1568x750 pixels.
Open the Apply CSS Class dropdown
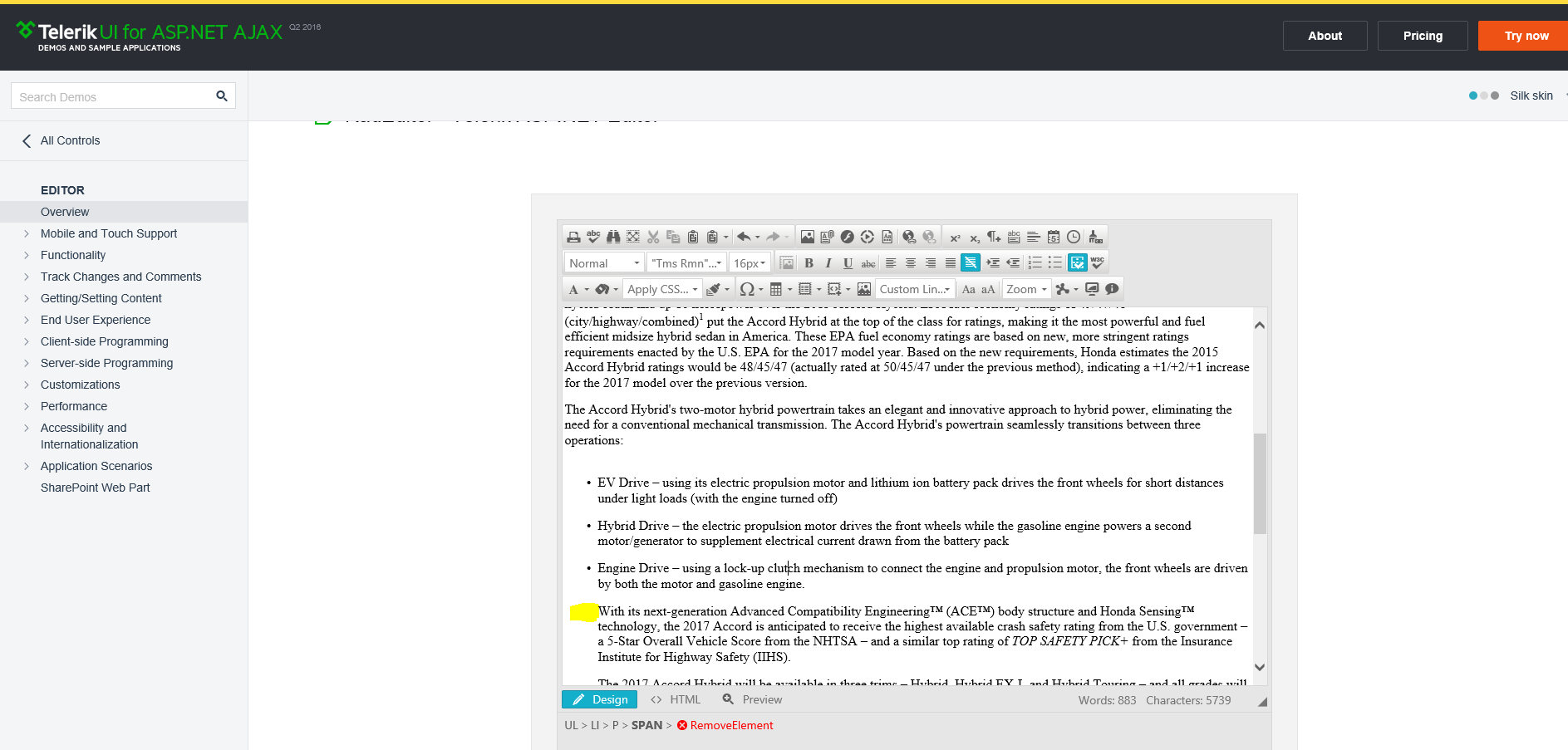[662, 289]
